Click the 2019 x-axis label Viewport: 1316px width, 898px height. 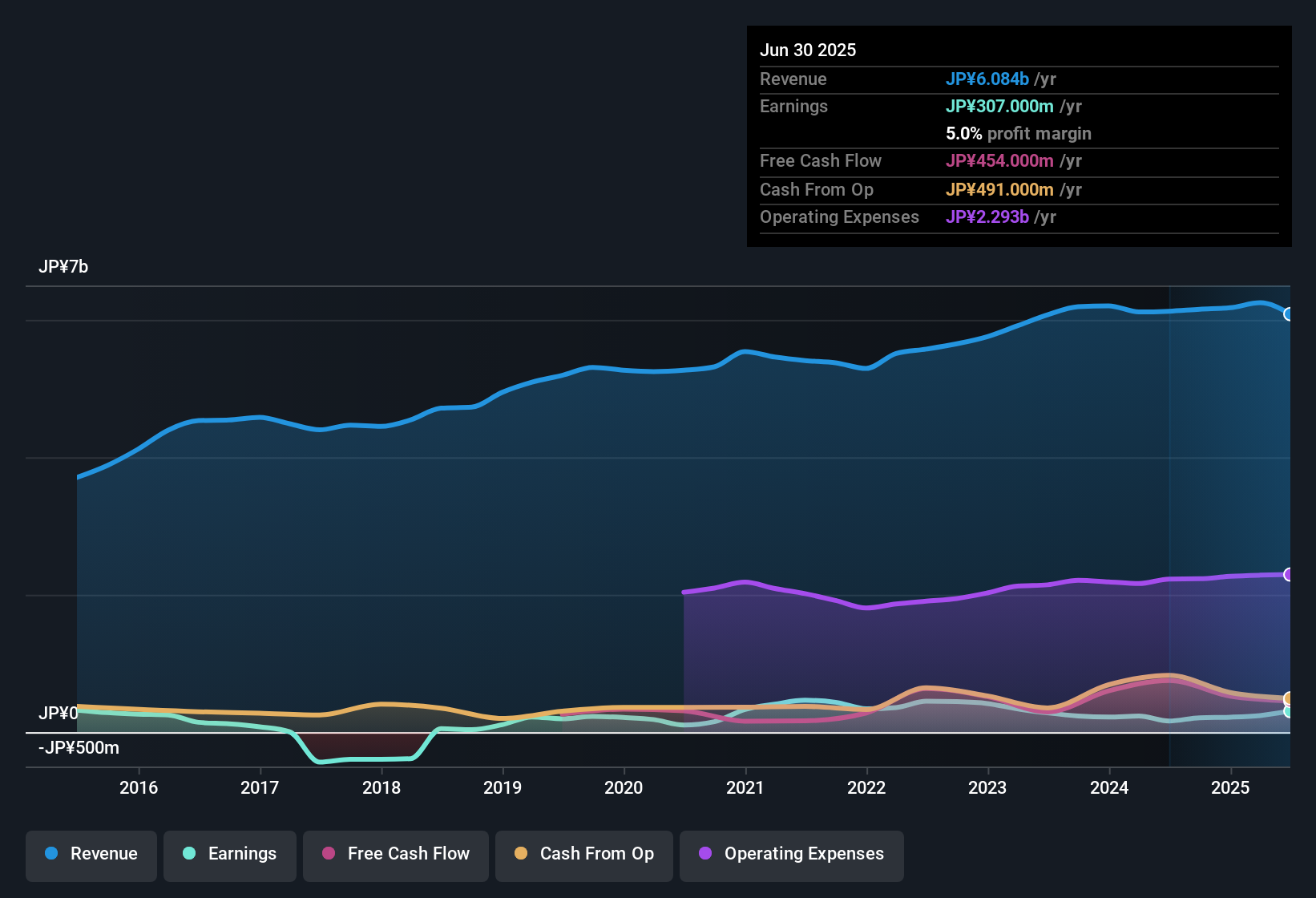[x=503, y=787]
